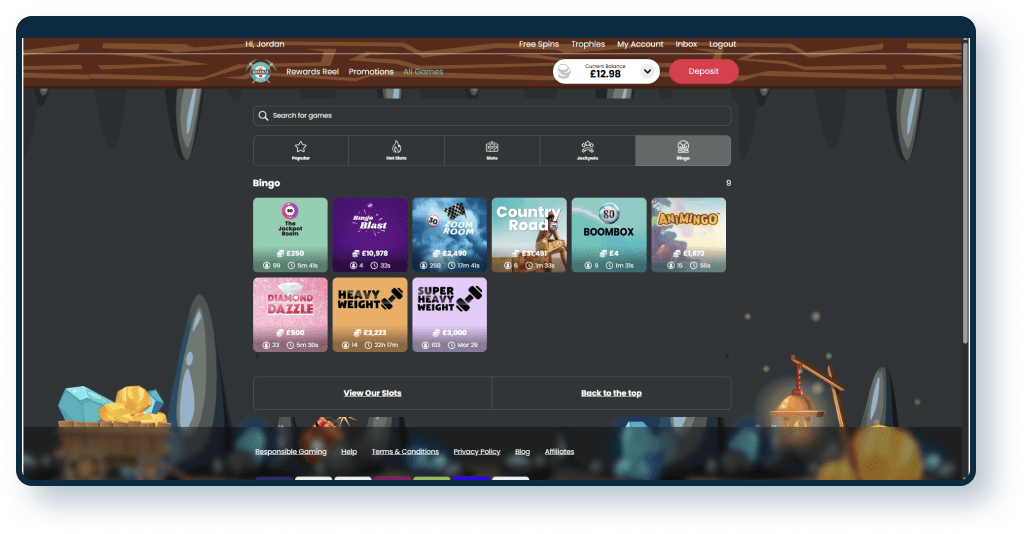Open the Inbox link

(x=686, y=44)
